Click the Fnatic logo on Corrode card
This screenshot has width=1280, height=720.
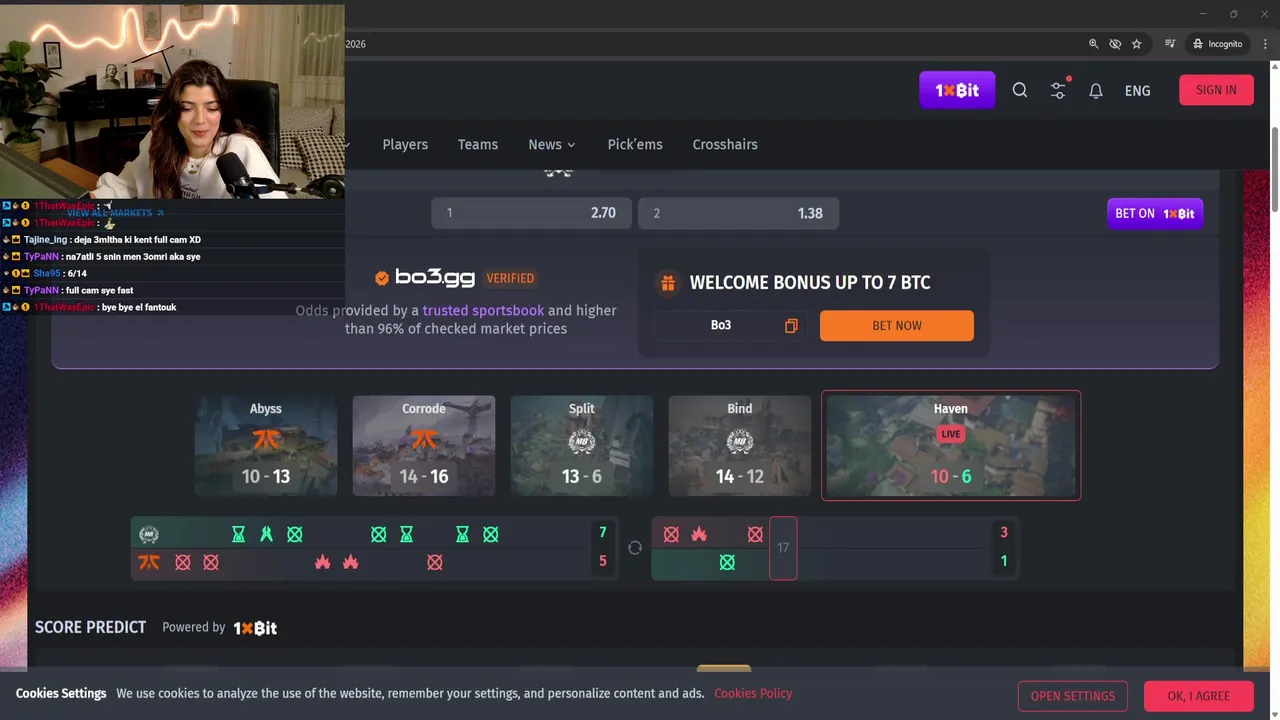click(x=424, y=441)
